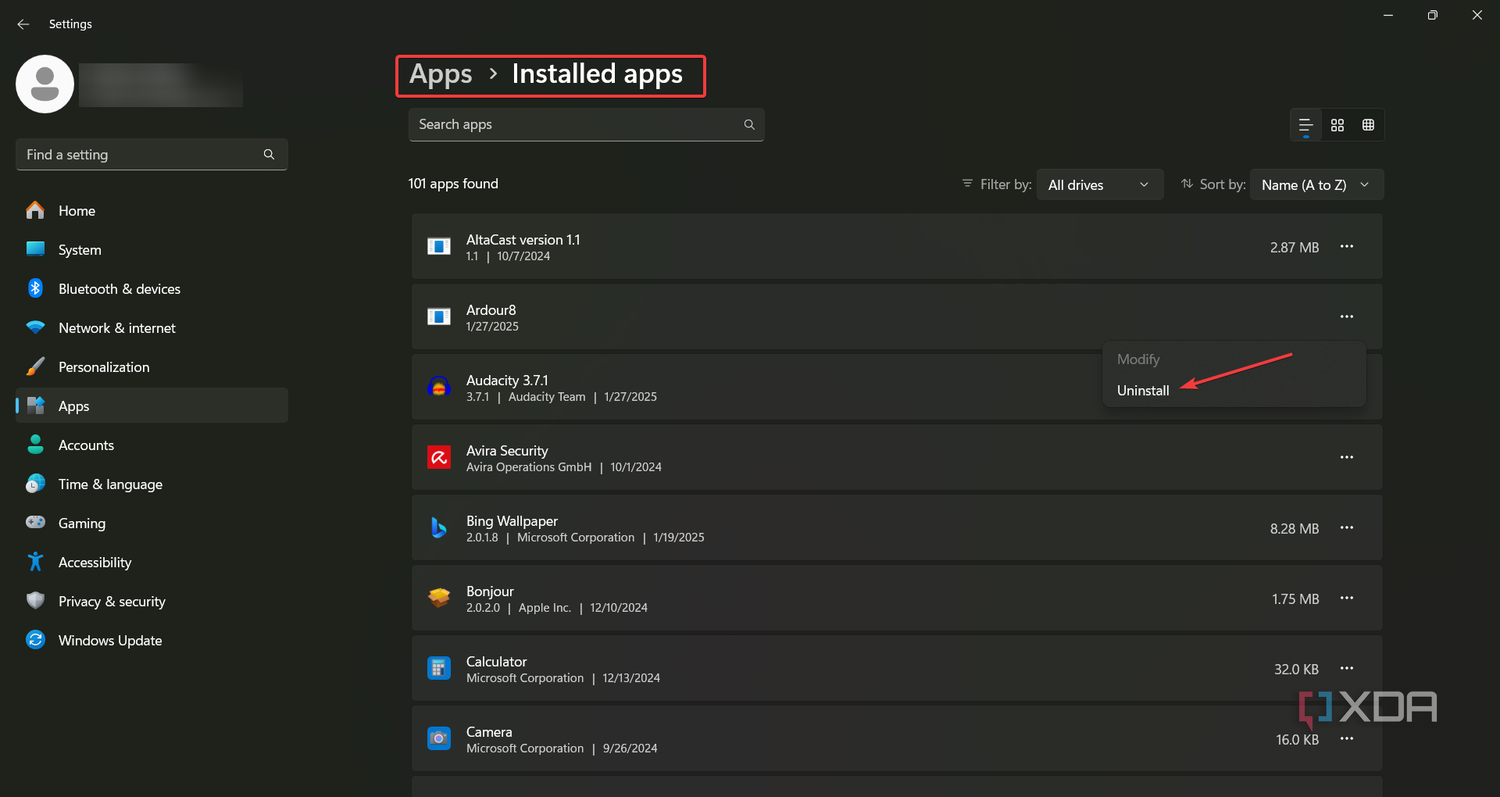Screen dimensions: 1500x797
Task: Click the Avira Security app icon
Action: [x=439, y=457]
